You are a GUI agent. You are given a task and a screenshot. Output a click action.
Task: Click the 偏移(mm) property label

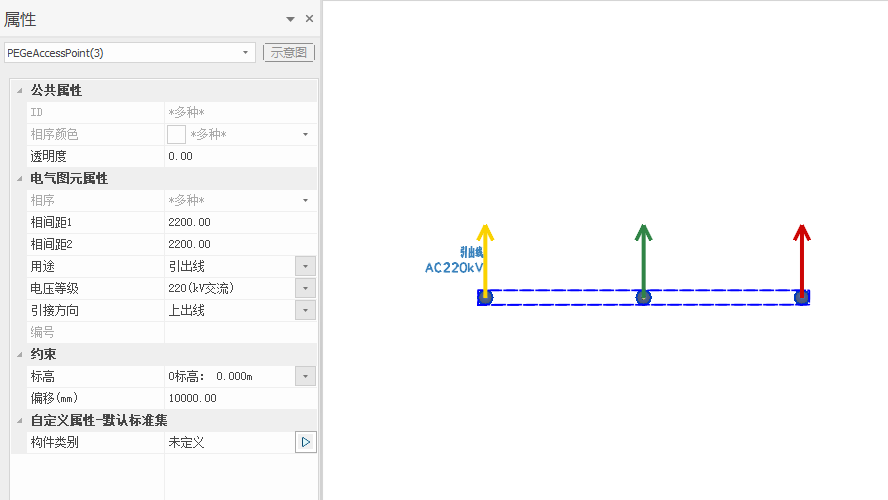(54, 398)
